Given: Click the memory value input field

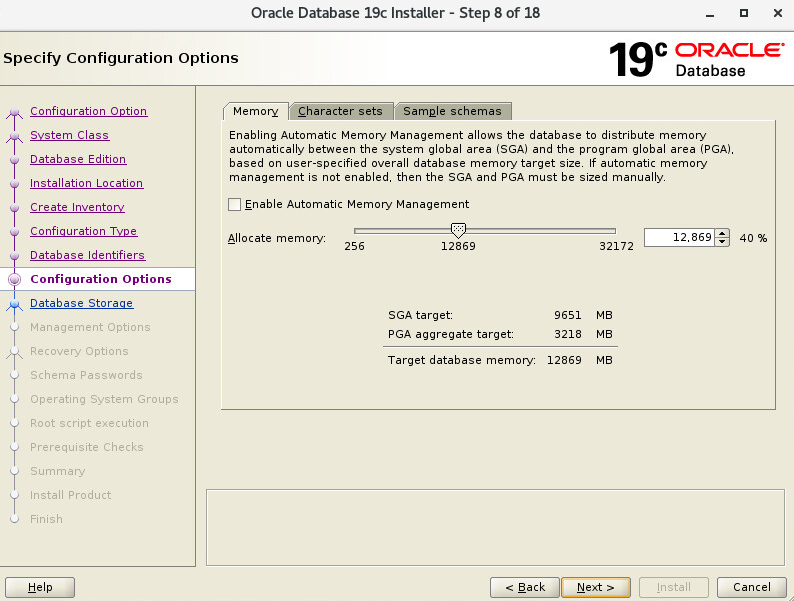Looking at the screenshot, I should (x=680, y=237).
